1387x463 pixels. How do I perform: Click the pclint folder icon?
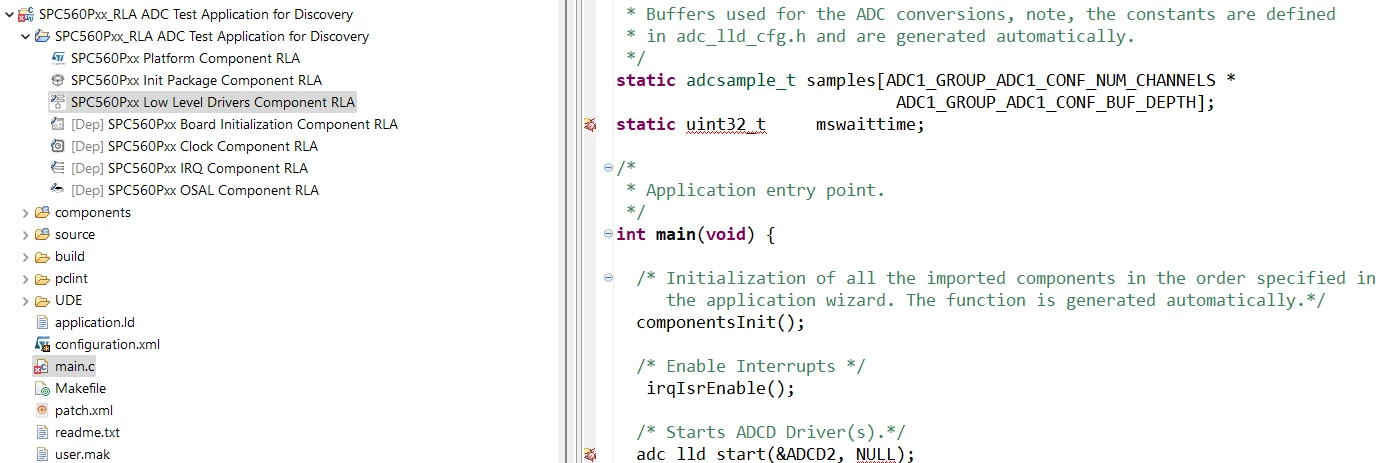pos(42,278)
